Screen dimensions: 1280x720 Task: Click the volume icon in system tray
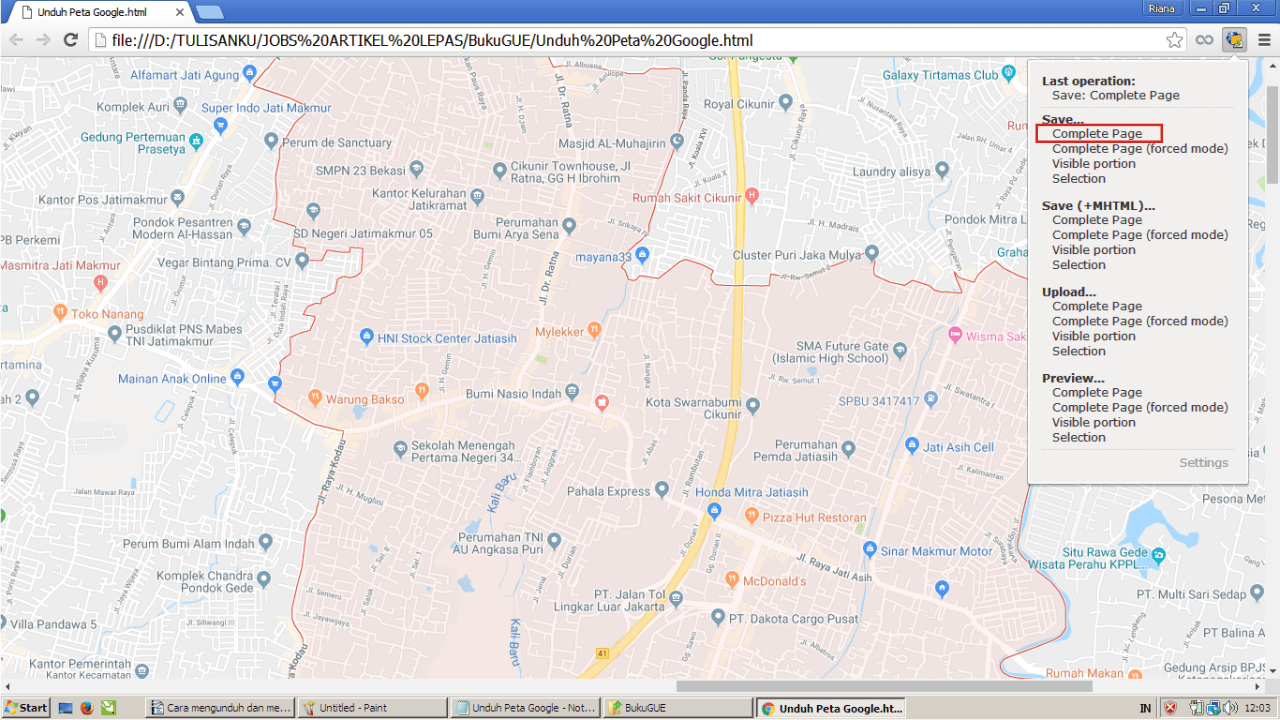(x=1229, y=708)
